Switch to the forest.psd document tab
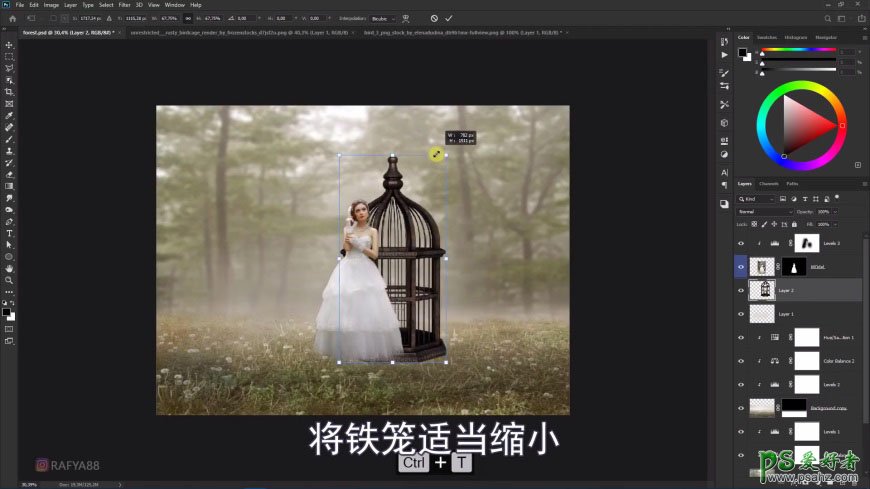 coord(68,33)
